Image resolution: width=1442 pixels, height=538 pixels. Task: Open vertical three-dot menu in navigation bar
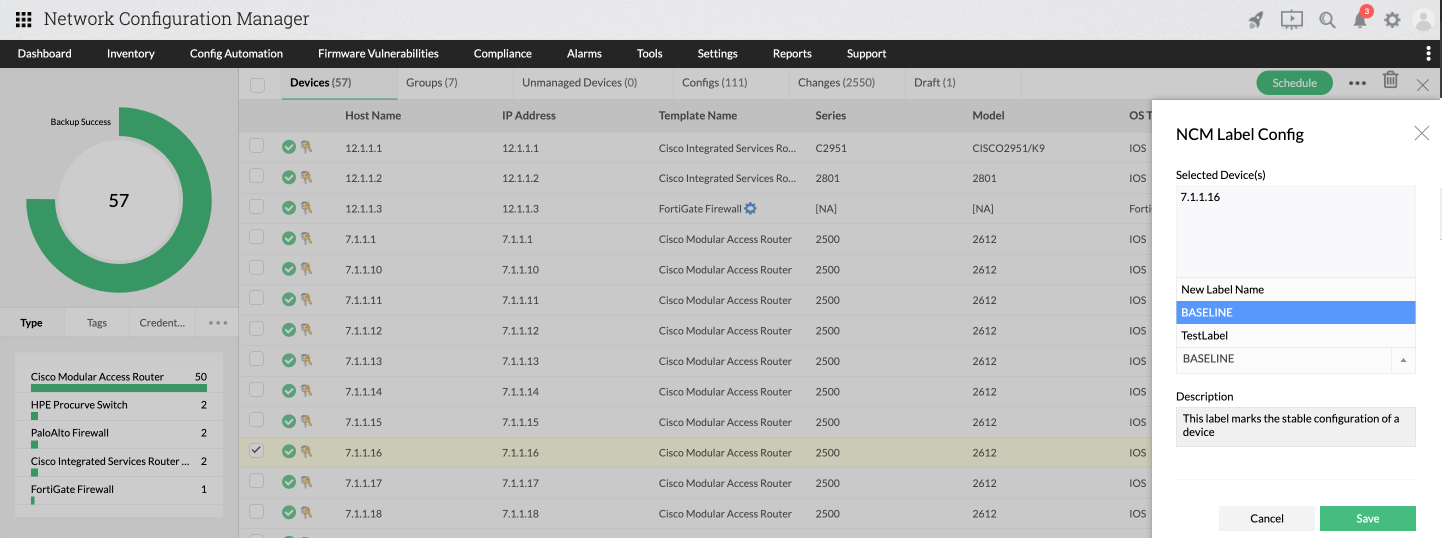[1428, 53]
